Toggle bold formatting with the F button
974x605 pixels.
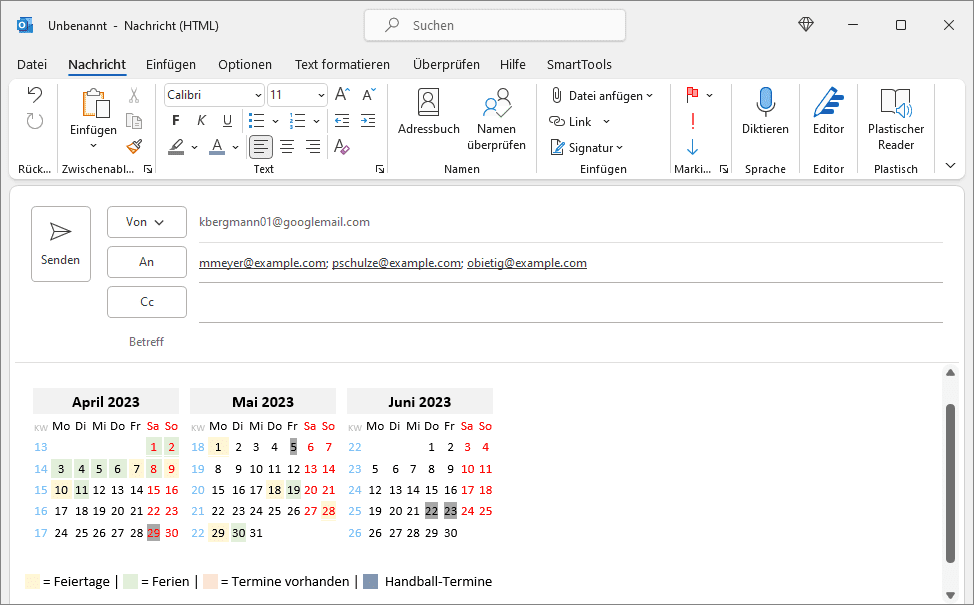(x=176, y=121)
